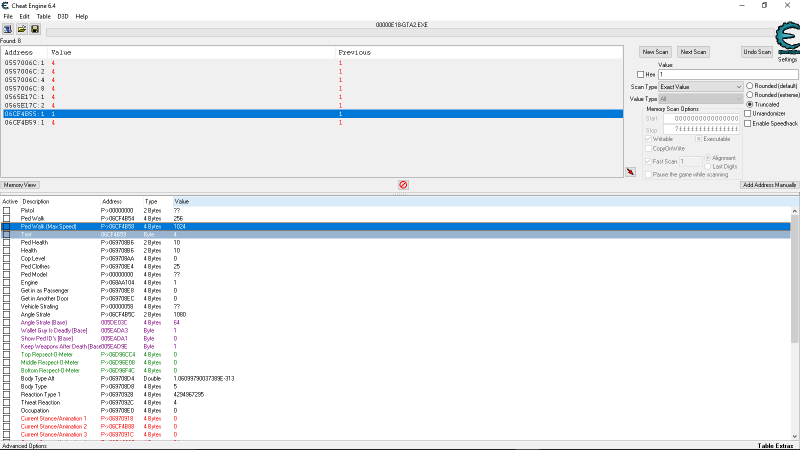Click the open file folder icon

pyautogui.click(x=21, y=29)
